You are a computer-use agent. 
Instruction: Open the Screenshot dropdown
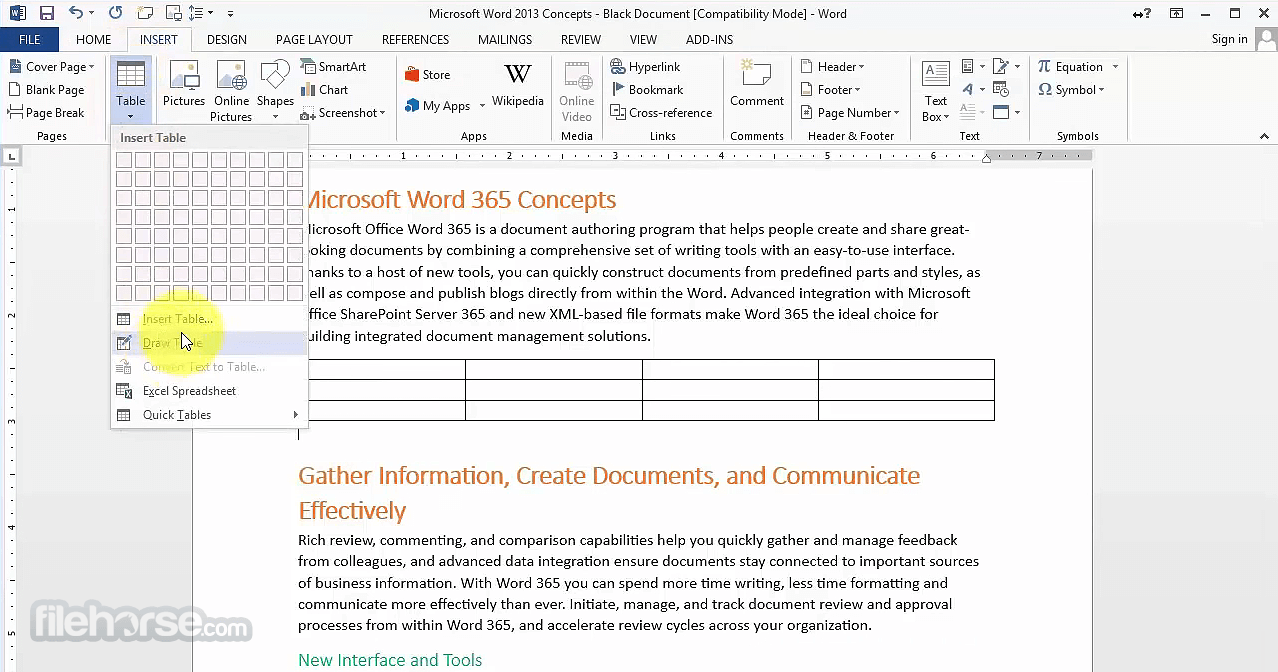343,113
